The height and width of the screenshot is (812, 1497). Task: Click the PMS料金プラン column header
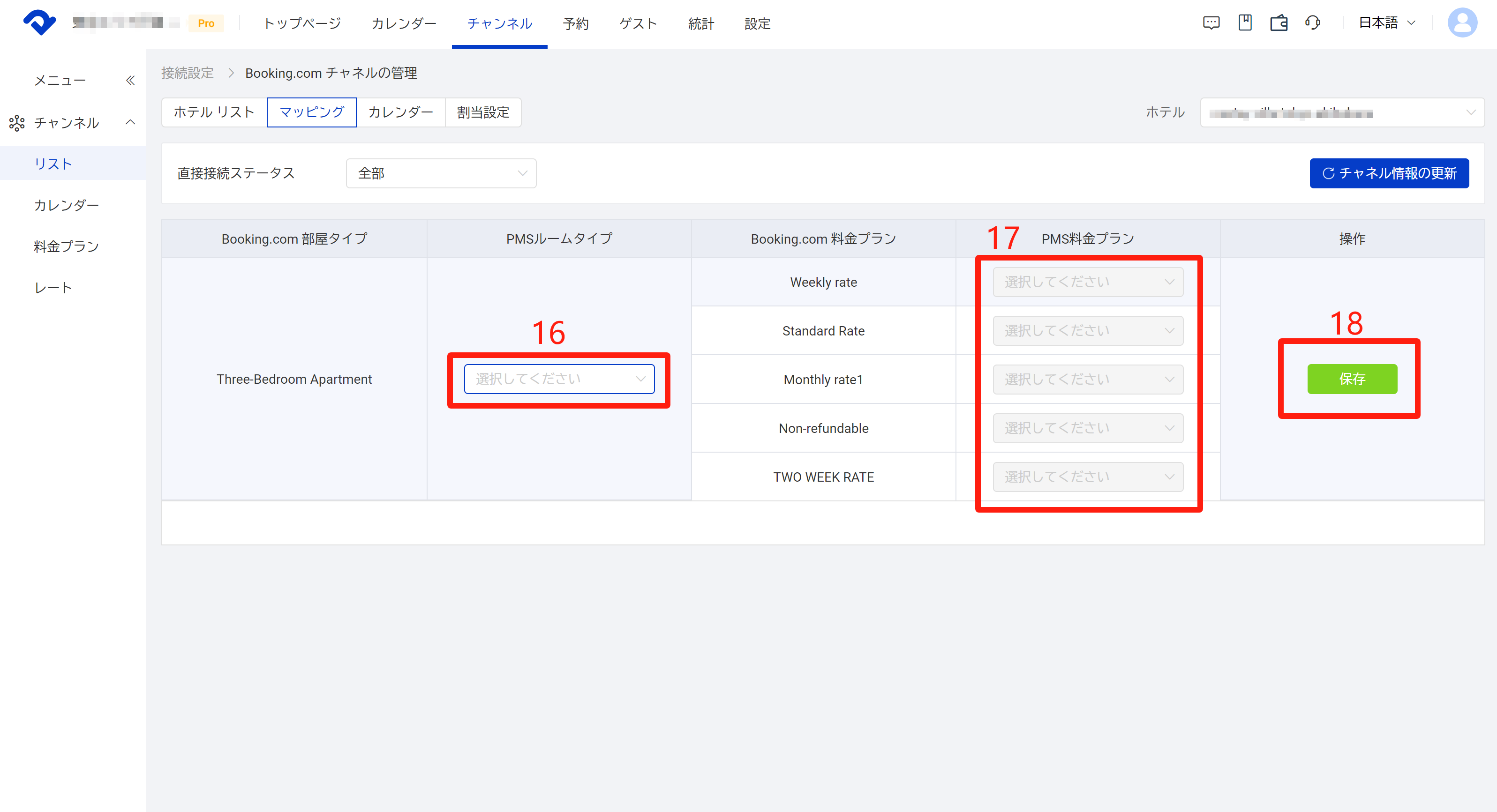[1088, 238]
